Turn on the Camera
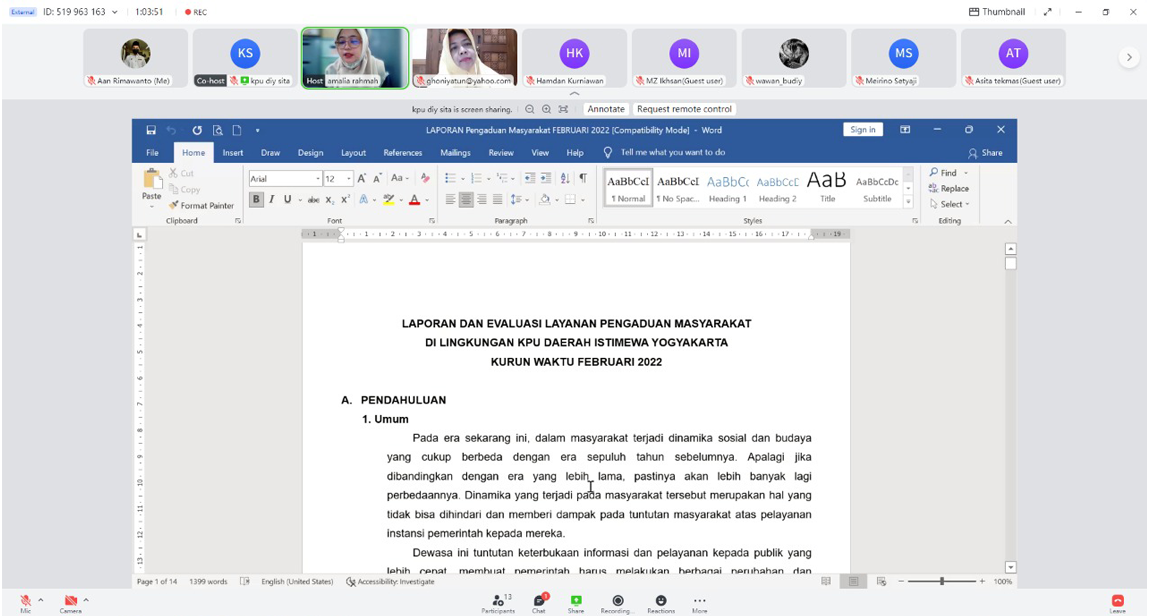Image resolution: width=1150 pixels, height=616 pixels. (70, 600)
